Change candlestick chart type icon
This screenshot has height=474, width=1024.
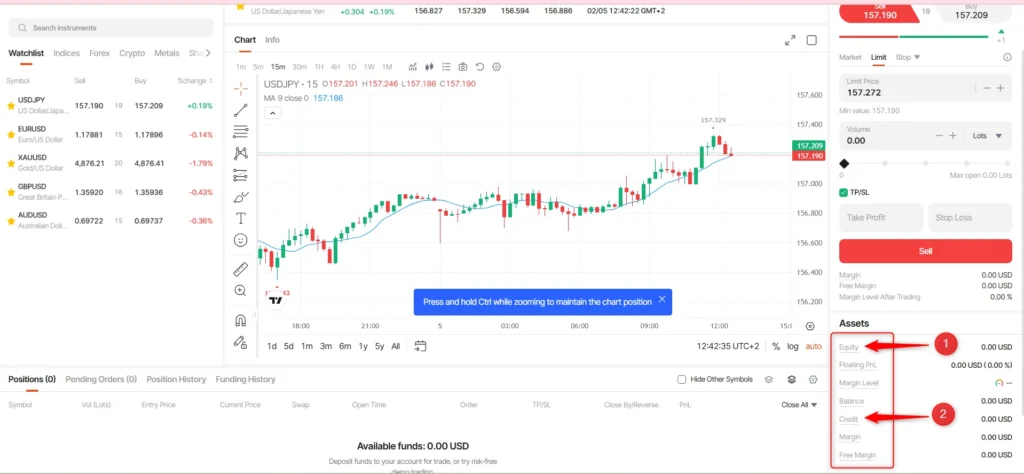point(430,67)
